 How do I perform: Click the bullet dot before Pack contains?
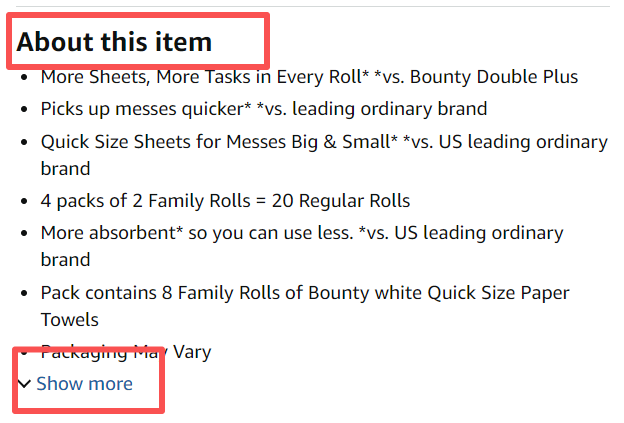[x=24, y=293]
